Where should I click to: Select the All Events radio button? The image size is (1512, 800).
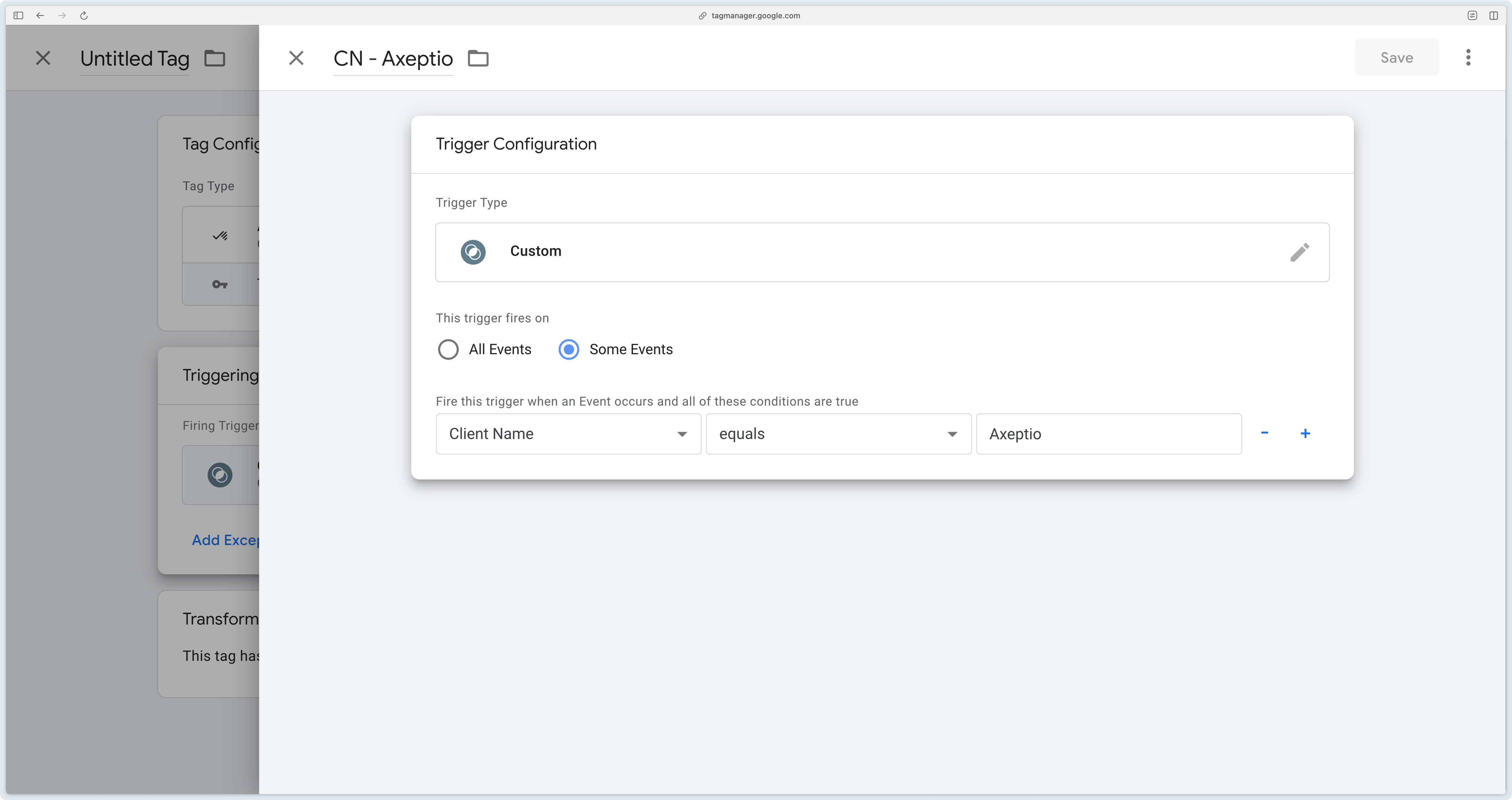tap(449, 349)
